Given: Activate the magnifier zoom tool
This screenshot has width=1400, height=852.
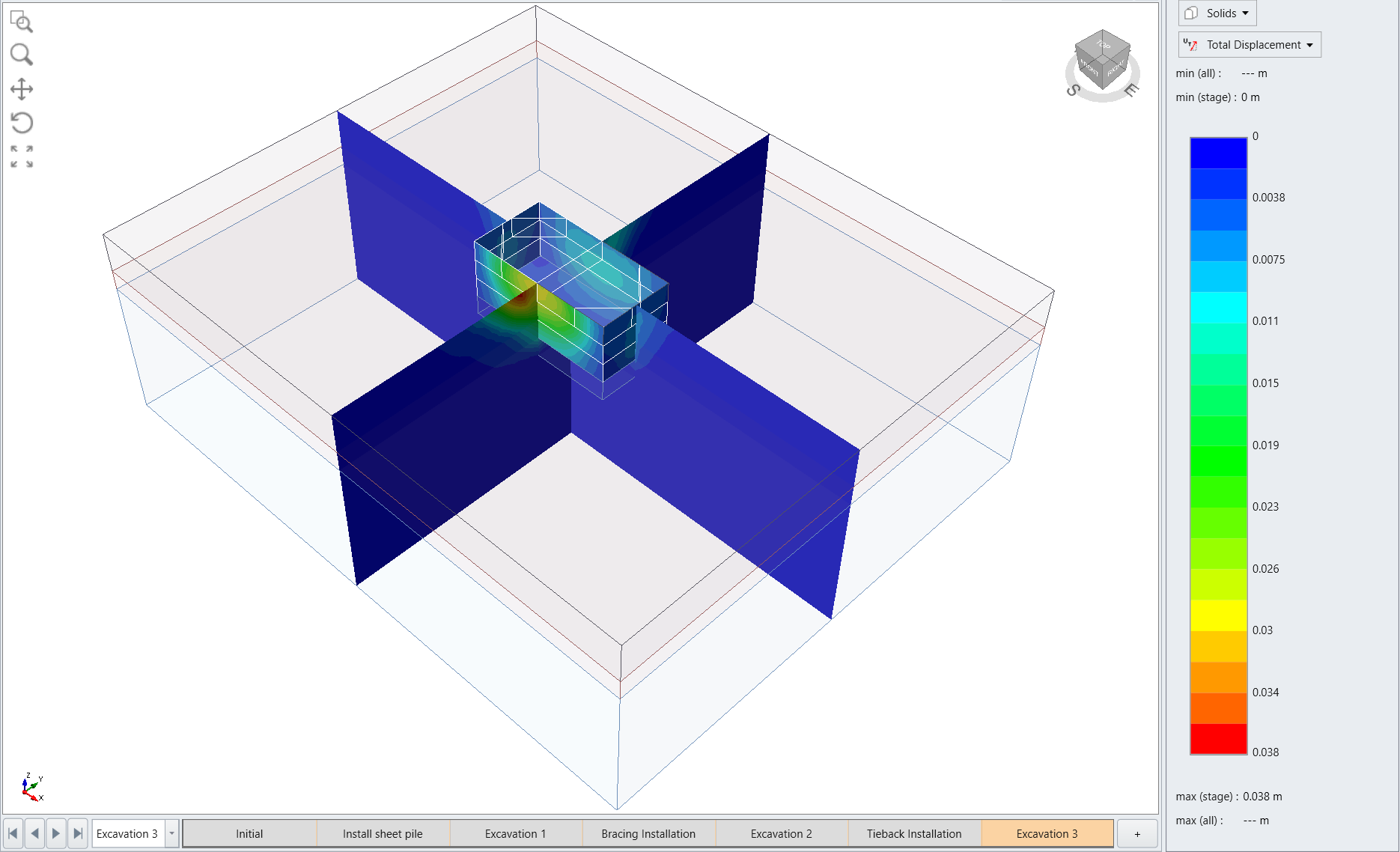Looking at the screenshot, I should [x=21, y=55].
